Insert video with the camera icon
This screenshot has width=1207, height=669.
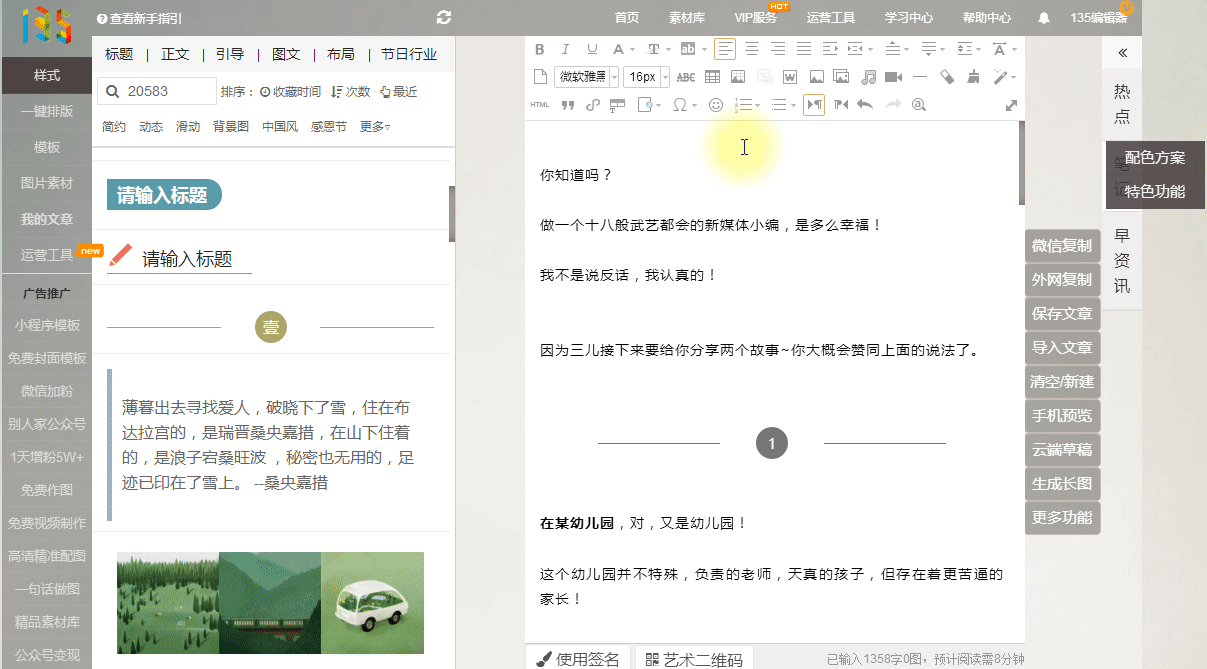[x=894, y=77]
